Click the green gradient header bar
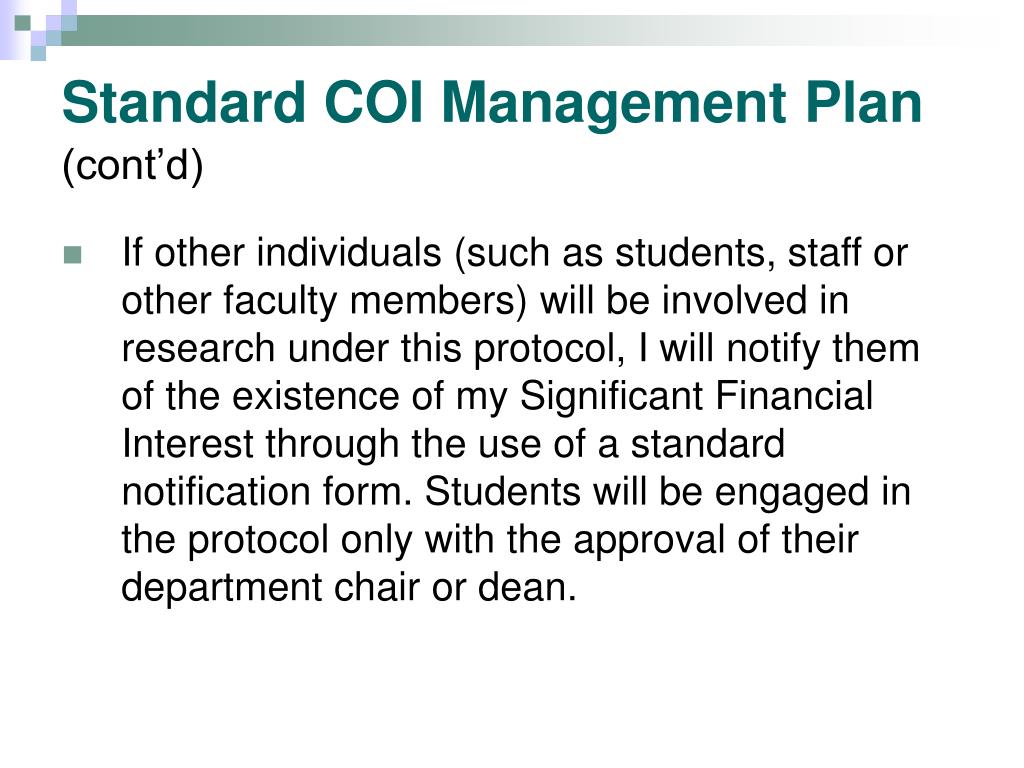1024x768 pixels. [x=522, y=31]
